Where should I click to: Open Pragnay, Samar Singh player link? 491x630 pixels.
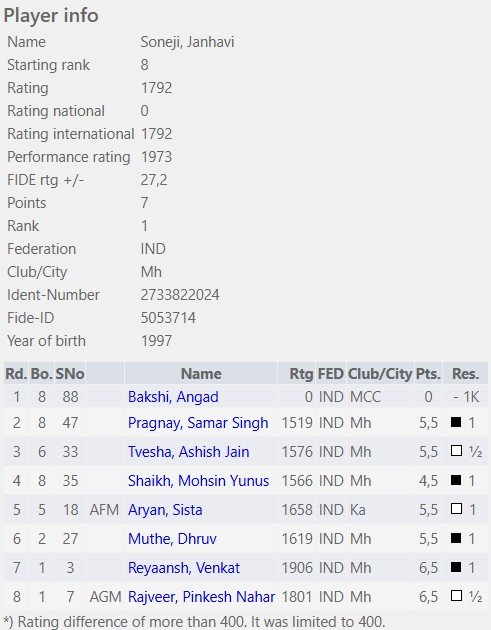[x=198, y=423]
